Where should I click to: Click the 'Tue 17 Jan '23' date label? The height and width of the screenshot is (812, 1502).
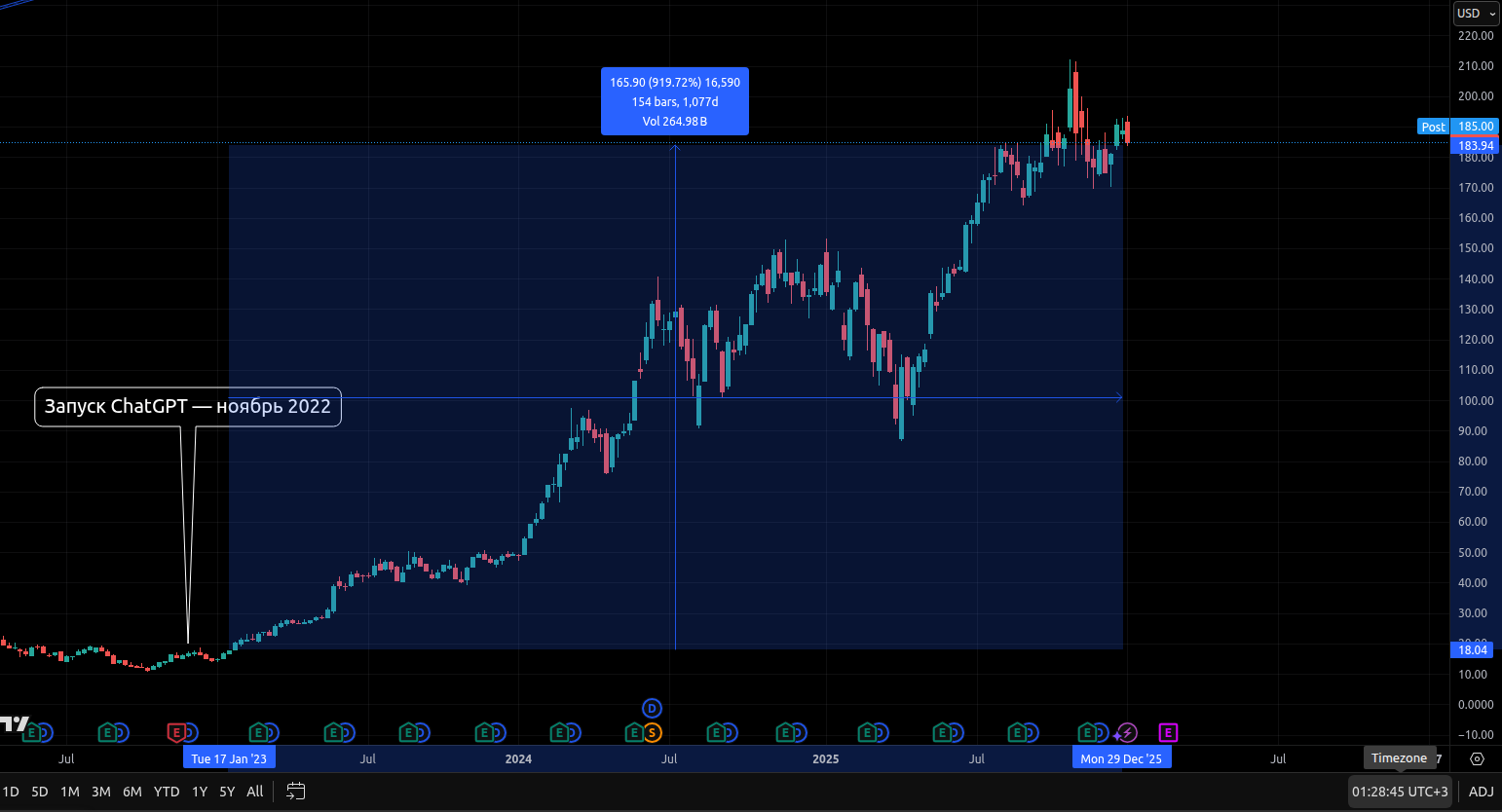229,758
